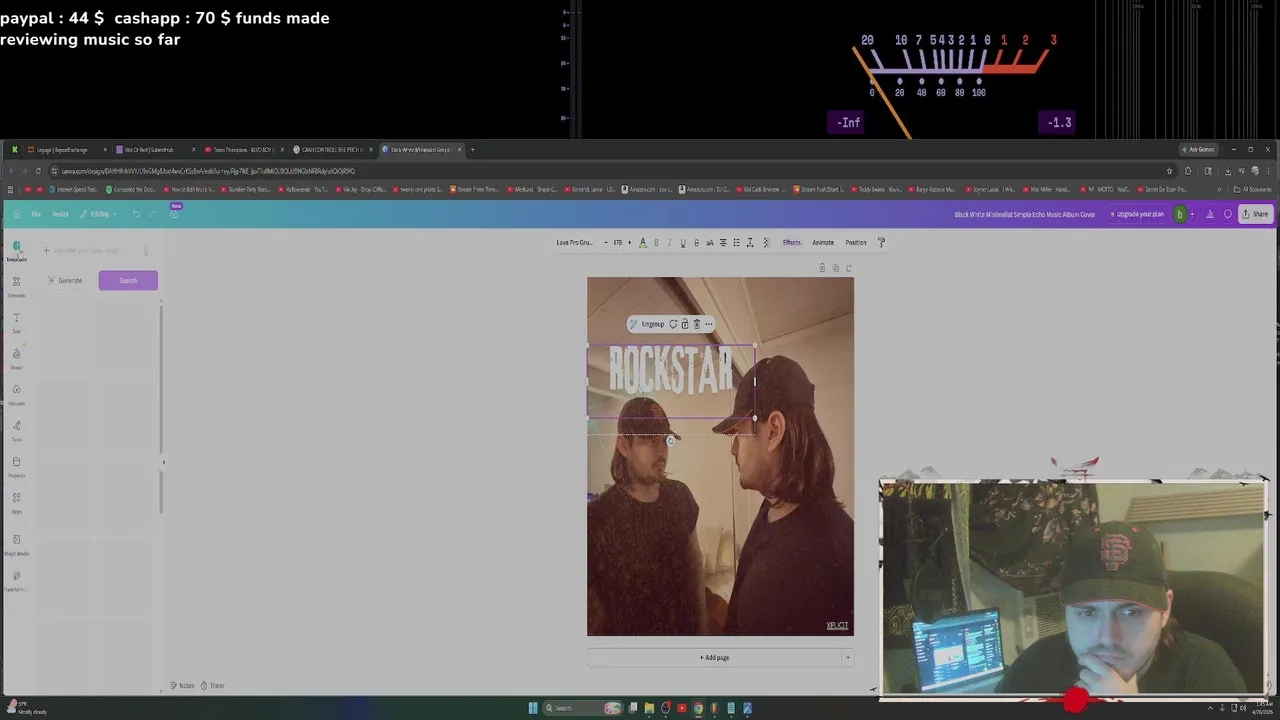Toggle bulleted list formatting
This screenshot has width=1280, height=720.
click(x=737, y=242)
